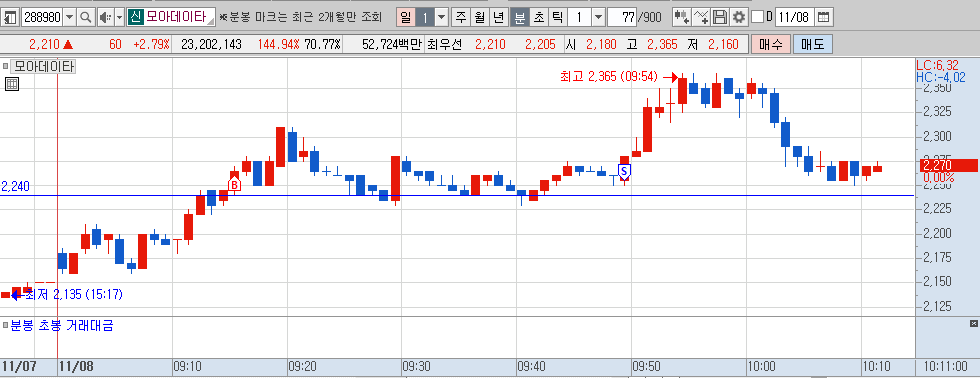Expand the minute interval dropdown arrow
The image size is (980, 378).
click(x=598, y=17)
